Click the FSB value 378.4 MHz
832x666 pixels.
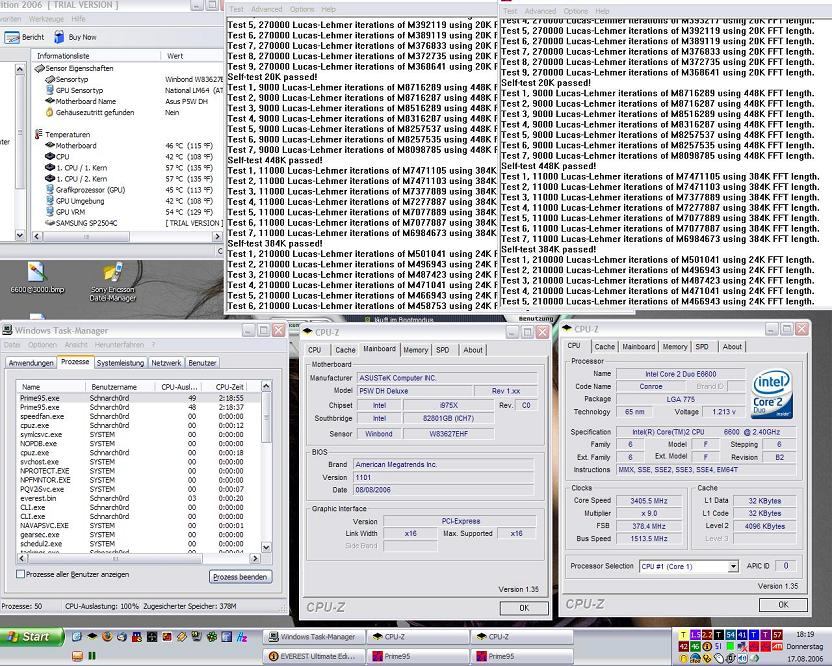click(x=648, y=526)
